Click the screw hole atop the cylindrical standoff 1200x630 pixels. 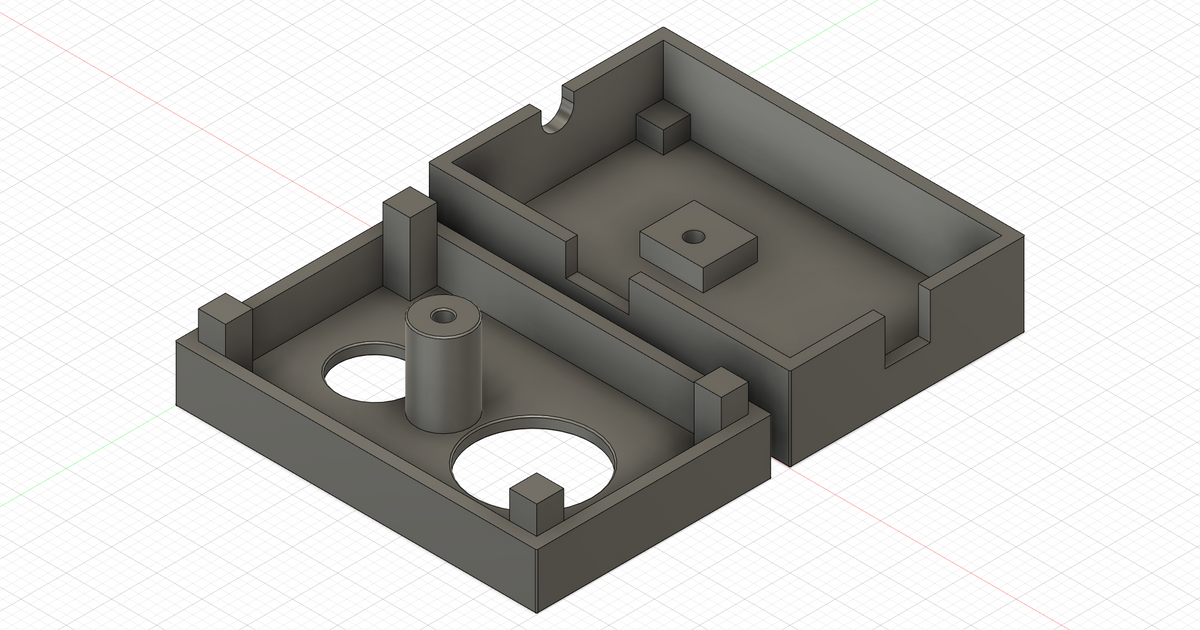[441, 316]
